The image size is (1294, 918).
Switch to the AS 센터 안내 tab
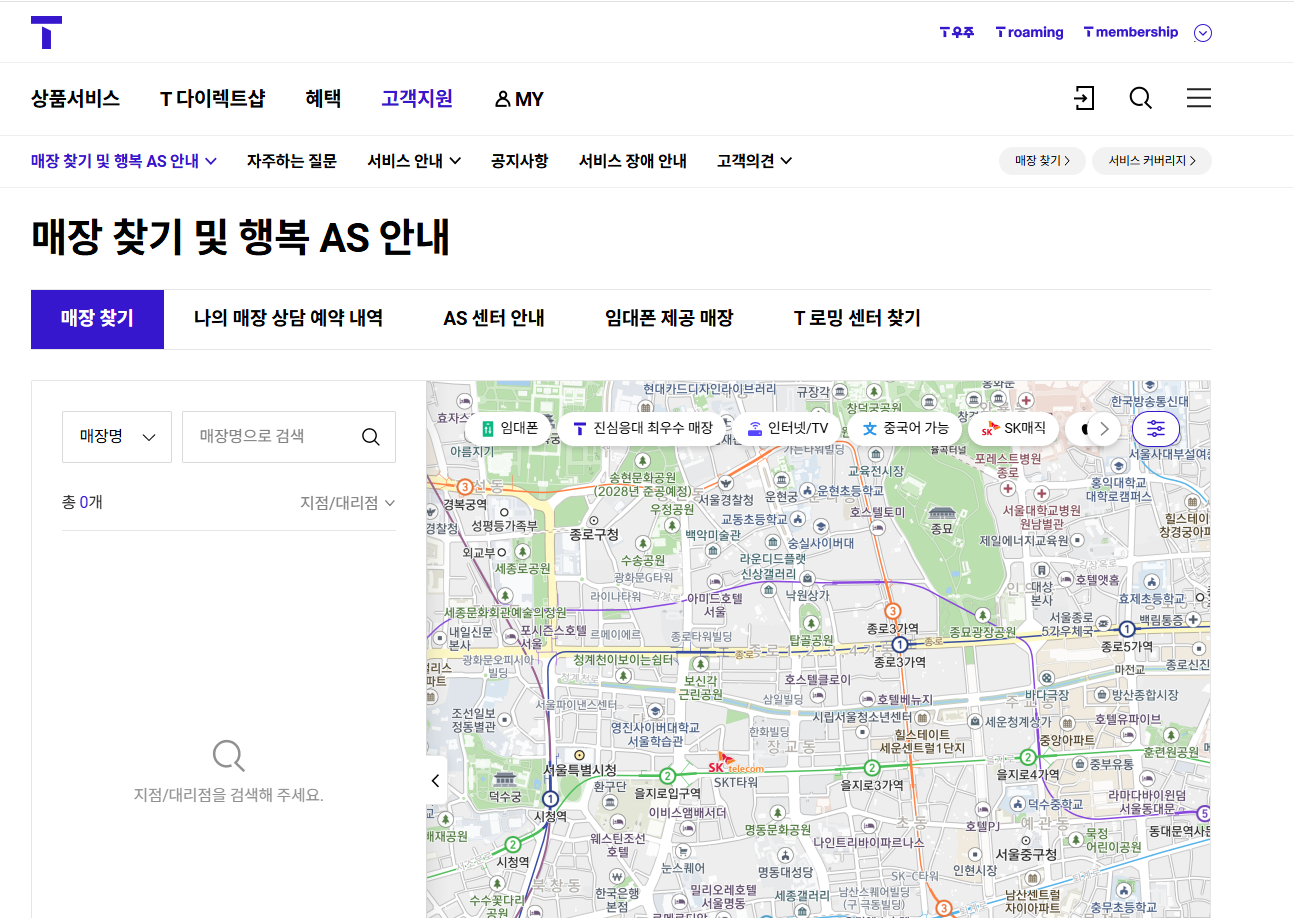(494, 319)
